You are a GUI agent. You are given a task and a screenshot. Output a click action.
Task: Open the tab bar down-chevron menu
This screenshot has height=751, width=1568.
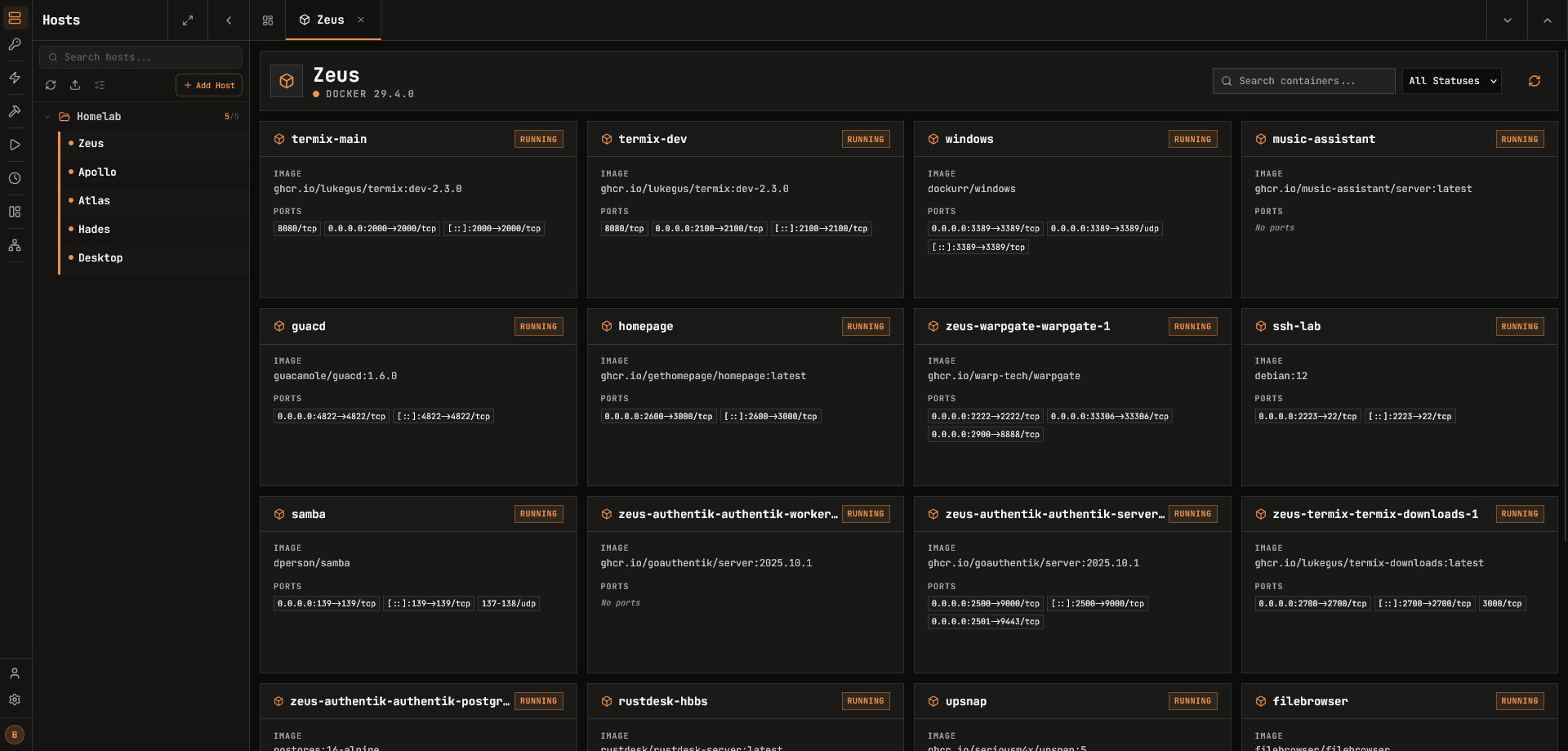(x=1508, y=20)
